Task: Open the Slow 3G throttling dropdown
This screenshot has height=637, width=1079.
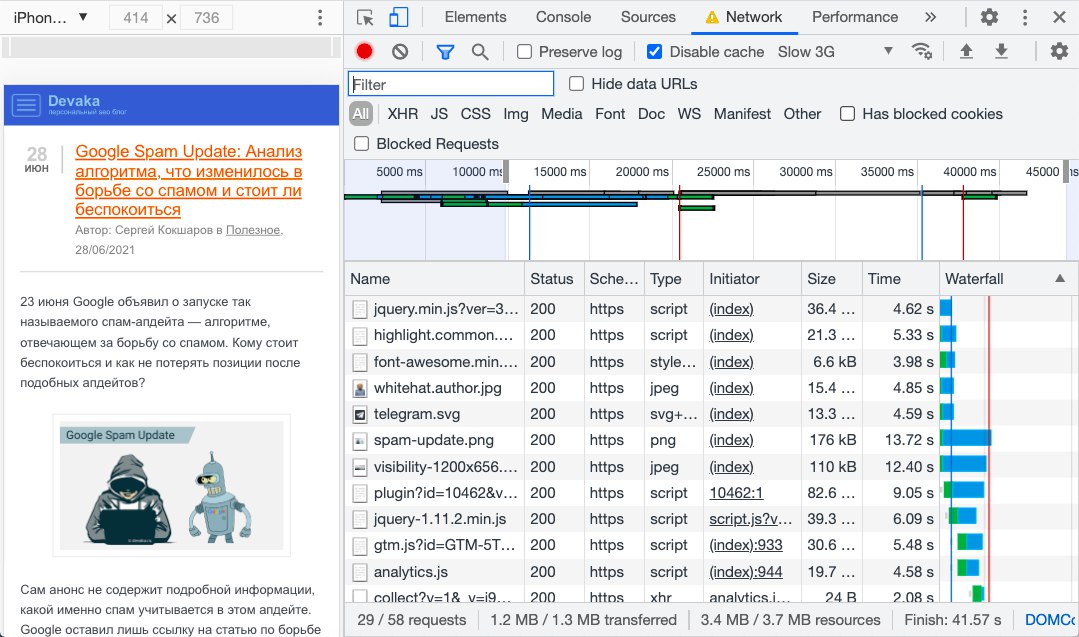Action: click(x=835, y=52)
